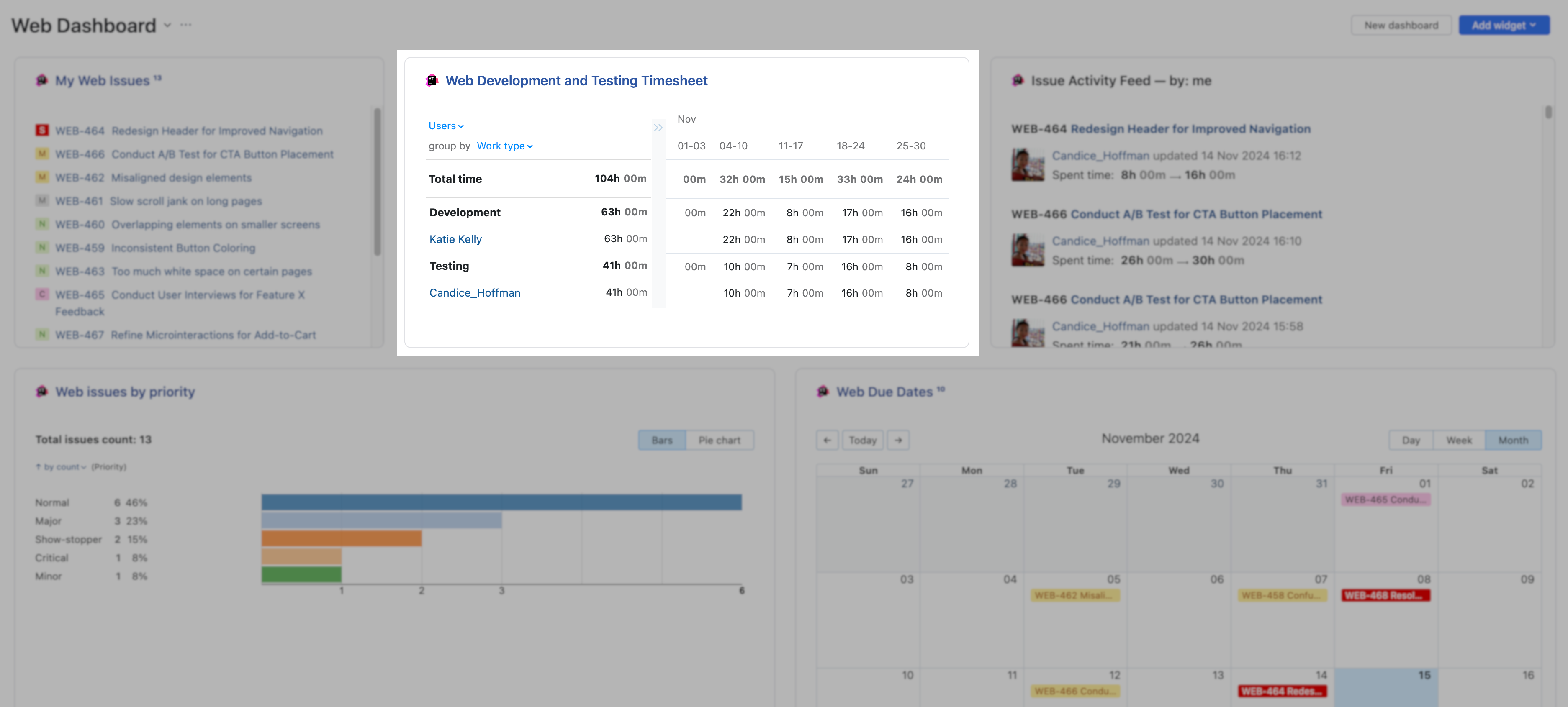1568x707 pixels.
Task: Open the Add widget dropdown
Action: click(x=1504, y=25)
